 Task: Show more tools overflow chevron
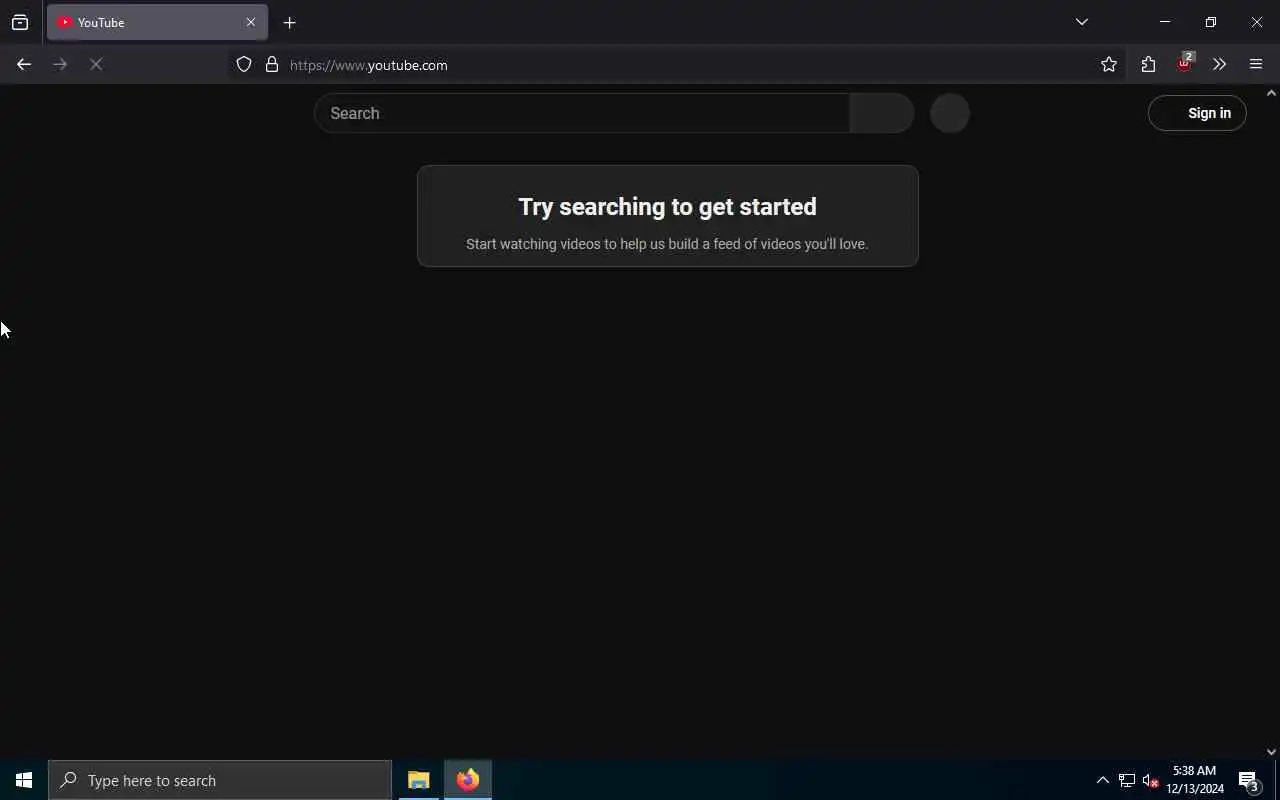pos(1219,65)
